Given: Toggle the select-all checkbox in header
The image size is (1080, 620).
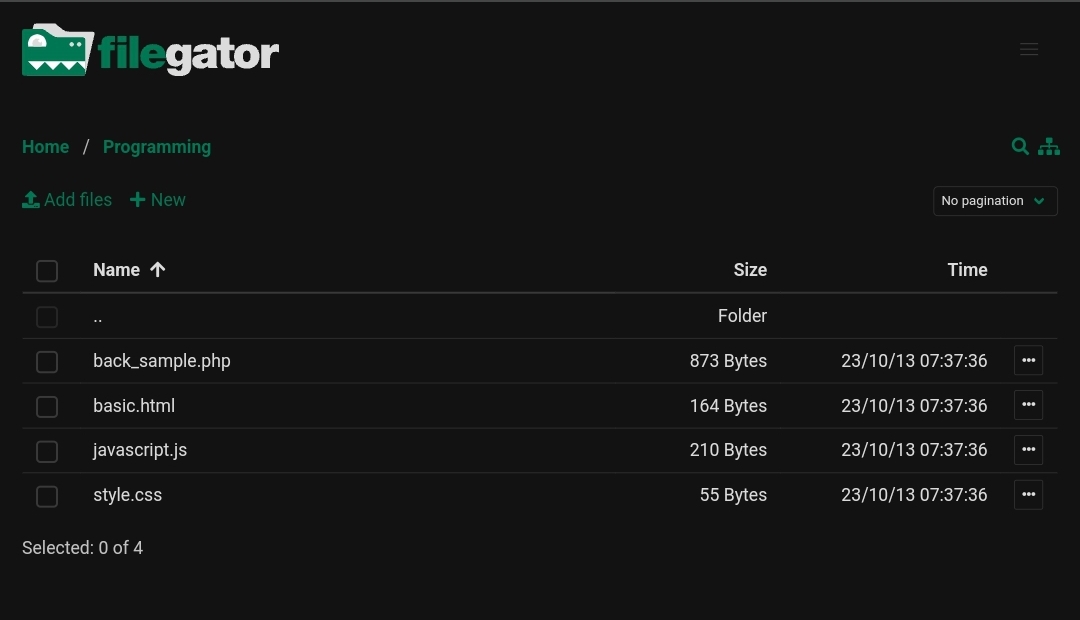Looking at the screenshot, I should [x=47, y=271].
